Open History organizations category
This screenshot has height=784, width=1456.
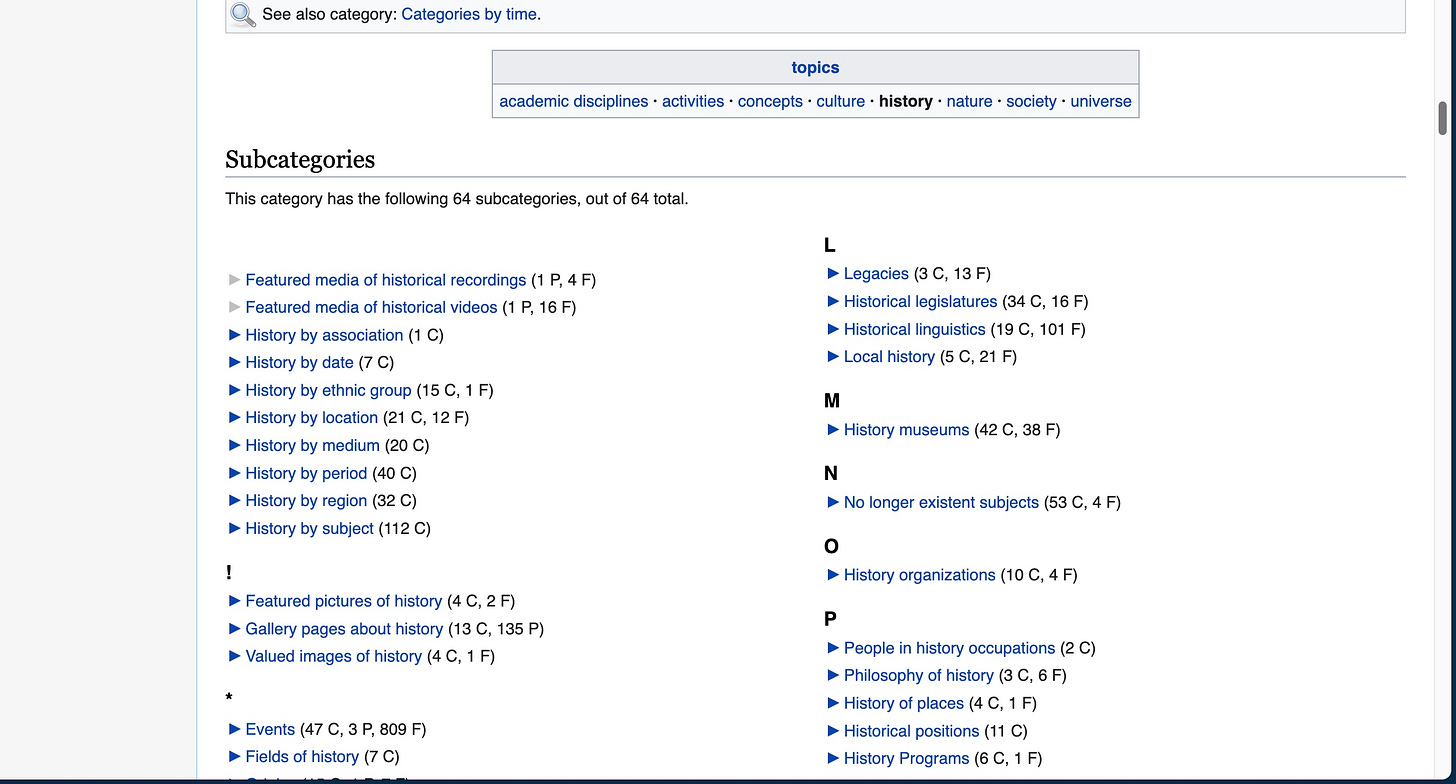(919, 575)
